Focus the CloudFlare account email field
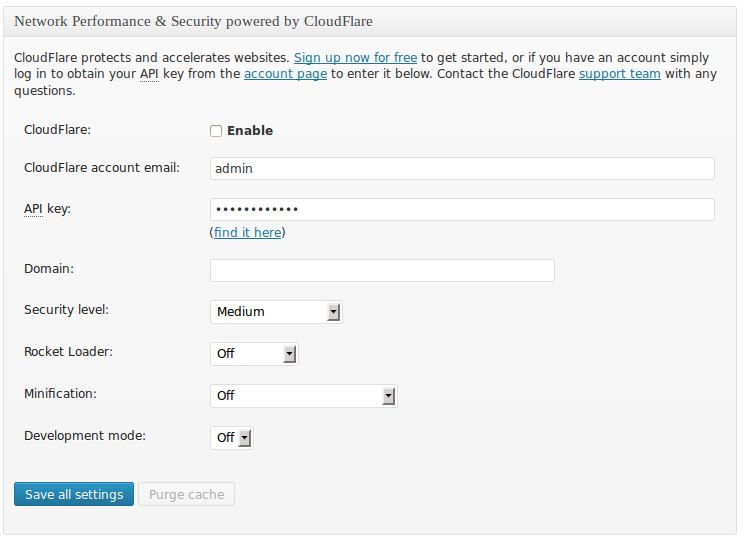Image resolution: width=746 pixels, height=540 pixels. (462, 169)
